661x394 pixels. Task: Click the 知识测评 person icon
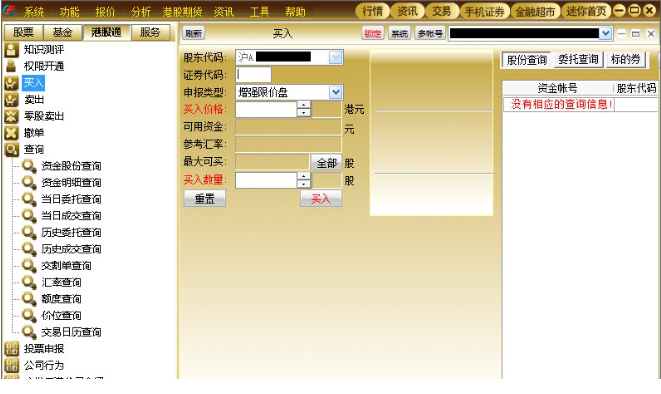[11, 50]
